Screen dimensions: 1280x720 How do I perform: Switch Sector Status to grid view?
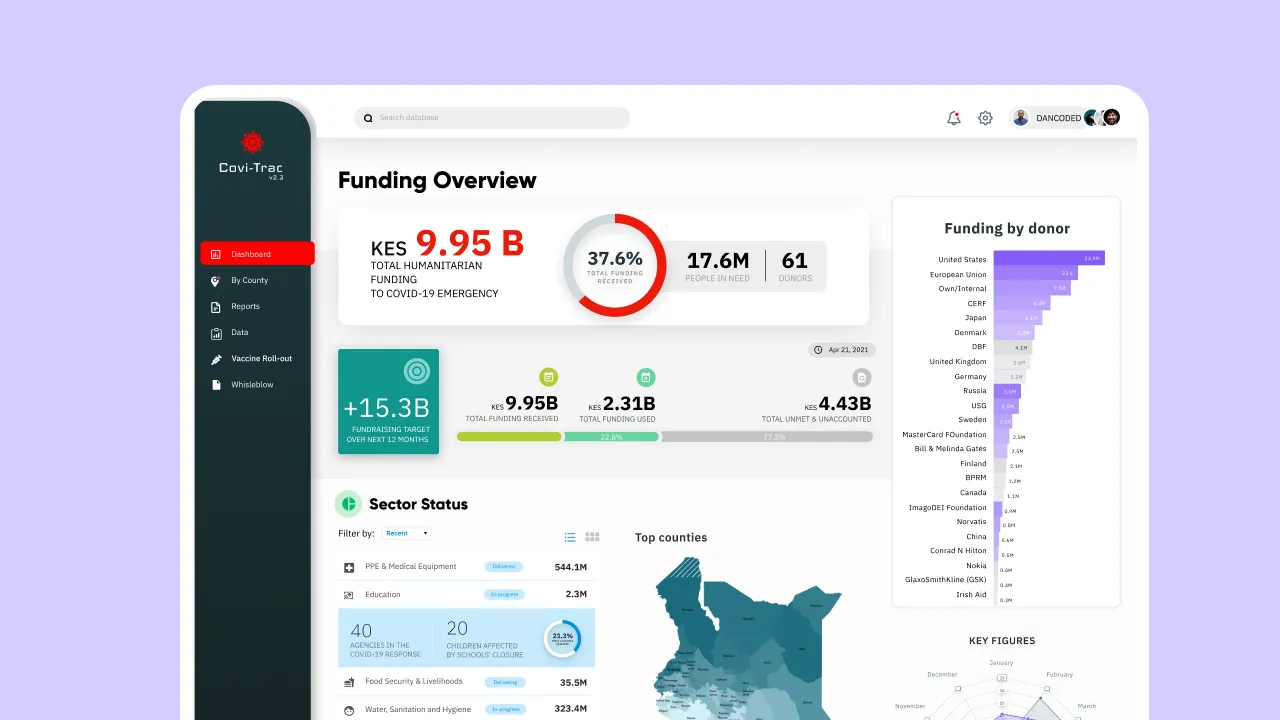592,537
